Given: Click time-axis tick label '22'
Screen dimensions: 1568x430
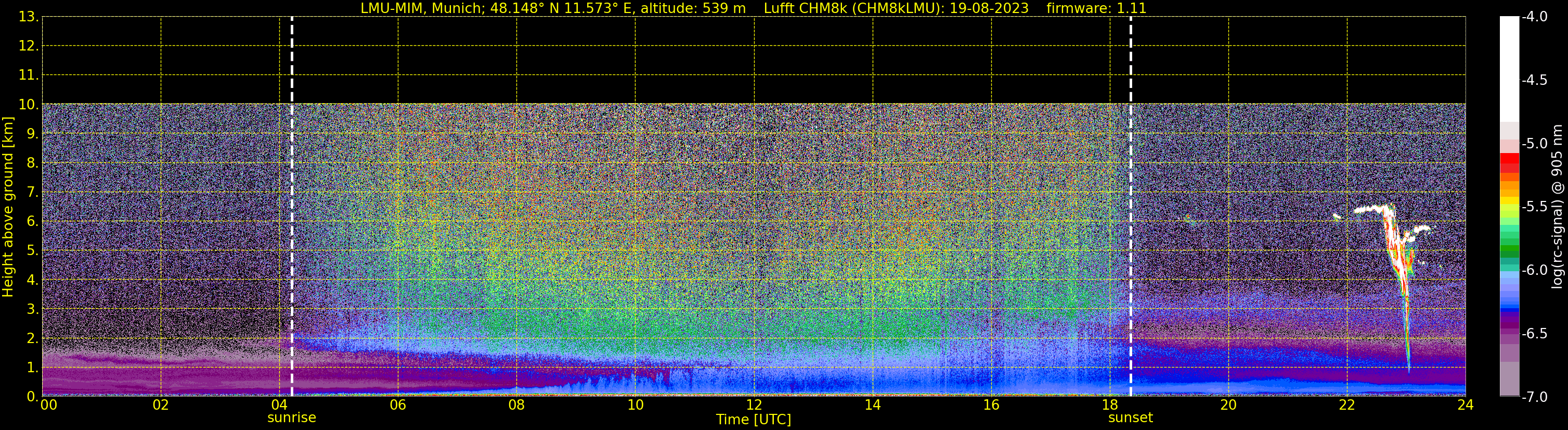Looking at the screenshot, I should click(1347, 405).
